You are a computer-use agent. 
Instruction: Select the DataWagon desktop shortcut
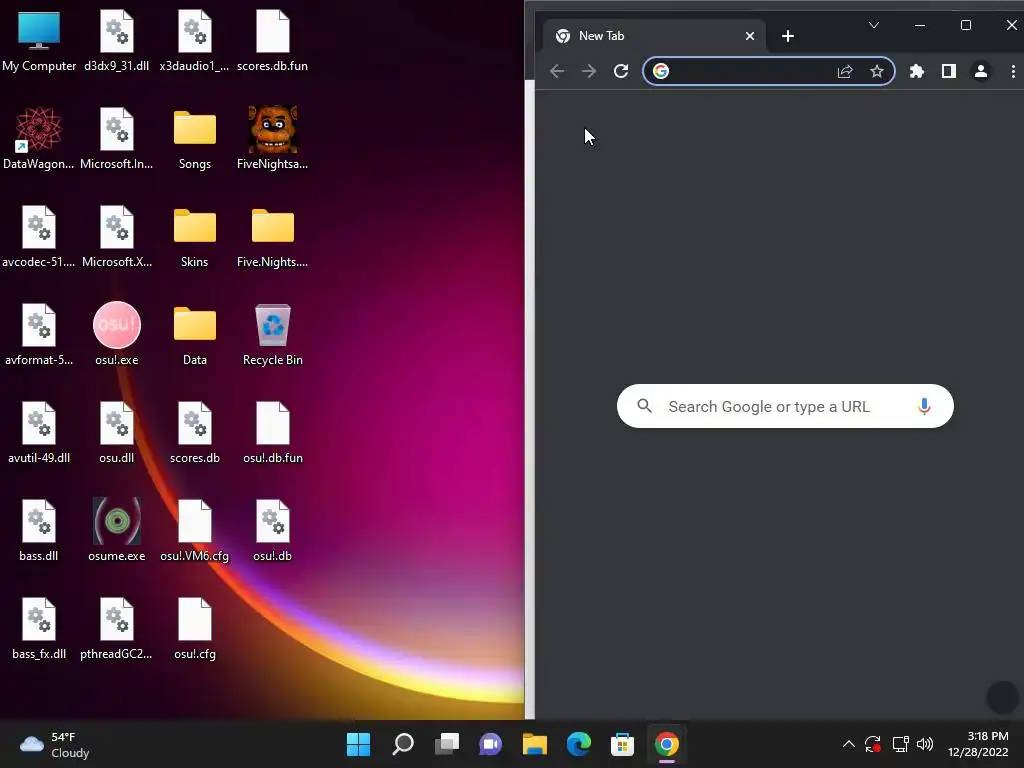(39, 138)
